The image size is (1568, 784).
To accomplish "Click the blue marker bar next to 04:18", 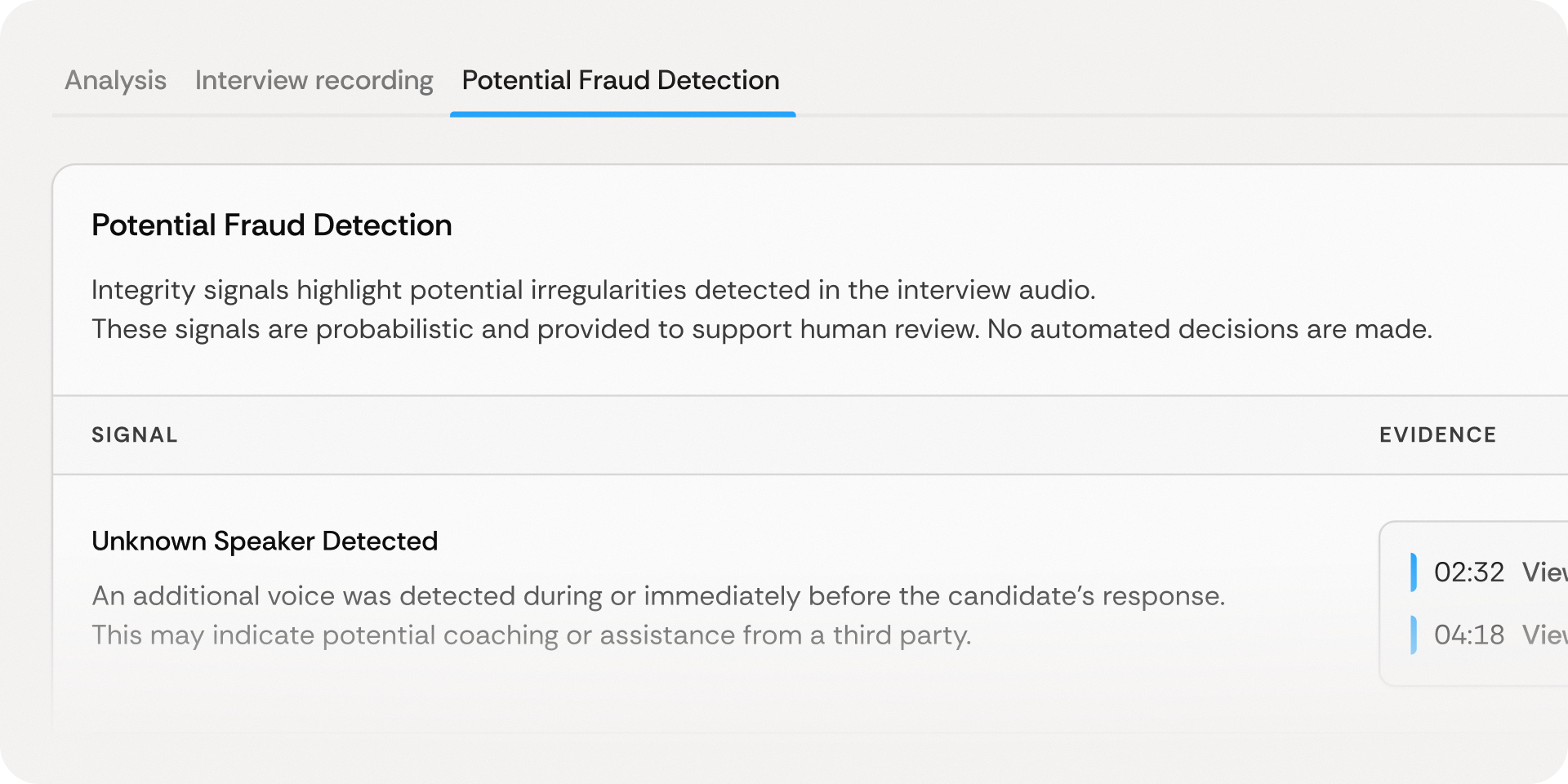I will coord(1414,635).
